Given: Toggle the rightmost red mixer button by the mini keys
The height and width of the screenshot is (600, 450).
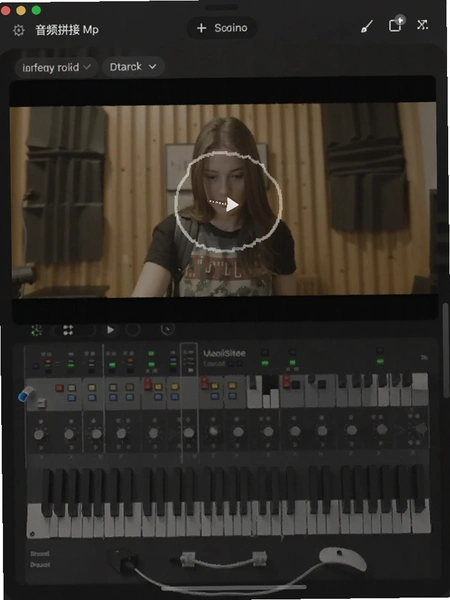Looking at the screenshot, I should tap(286, 382).
